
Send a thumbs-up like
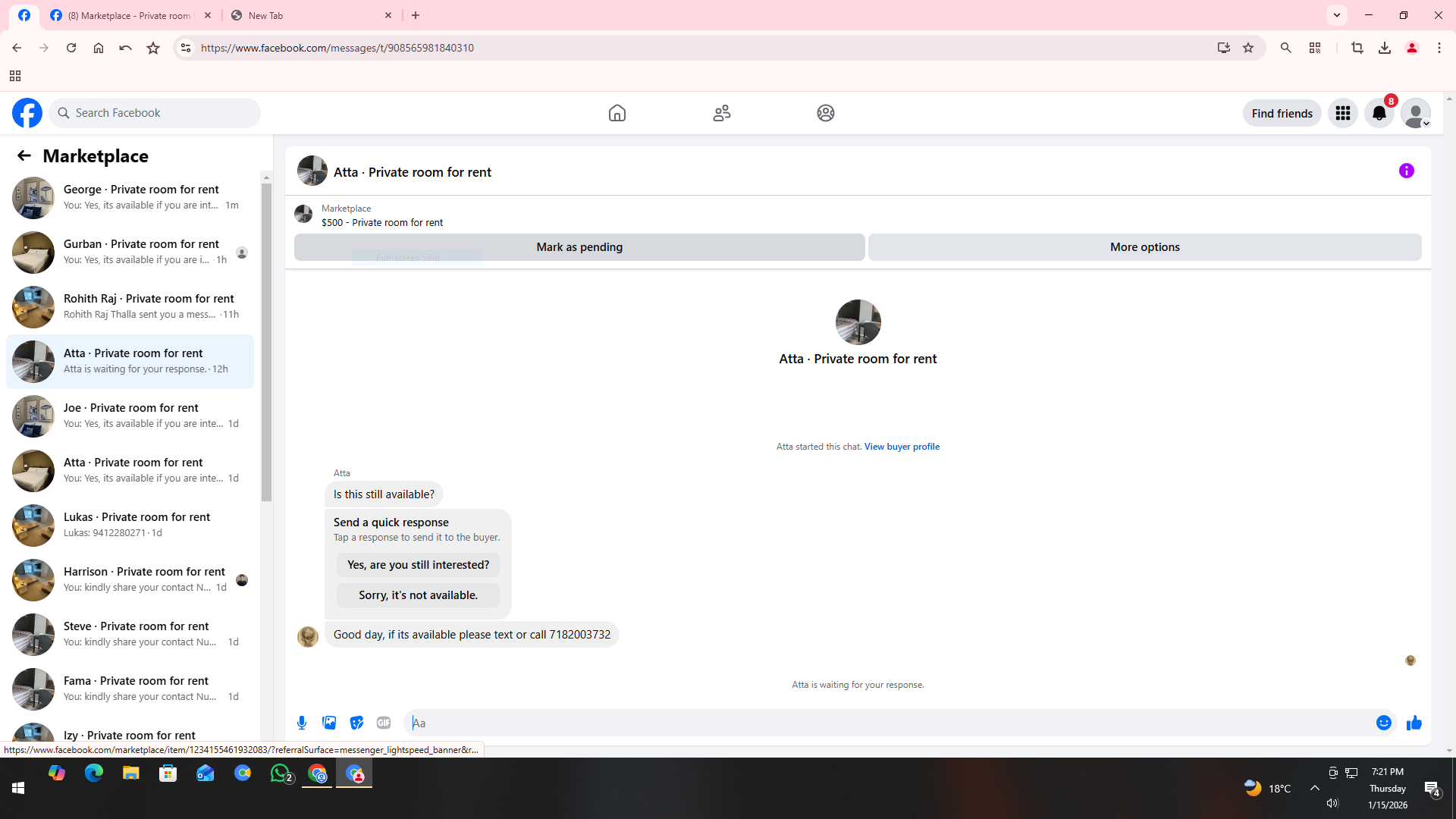click(x=1414, y=723)
